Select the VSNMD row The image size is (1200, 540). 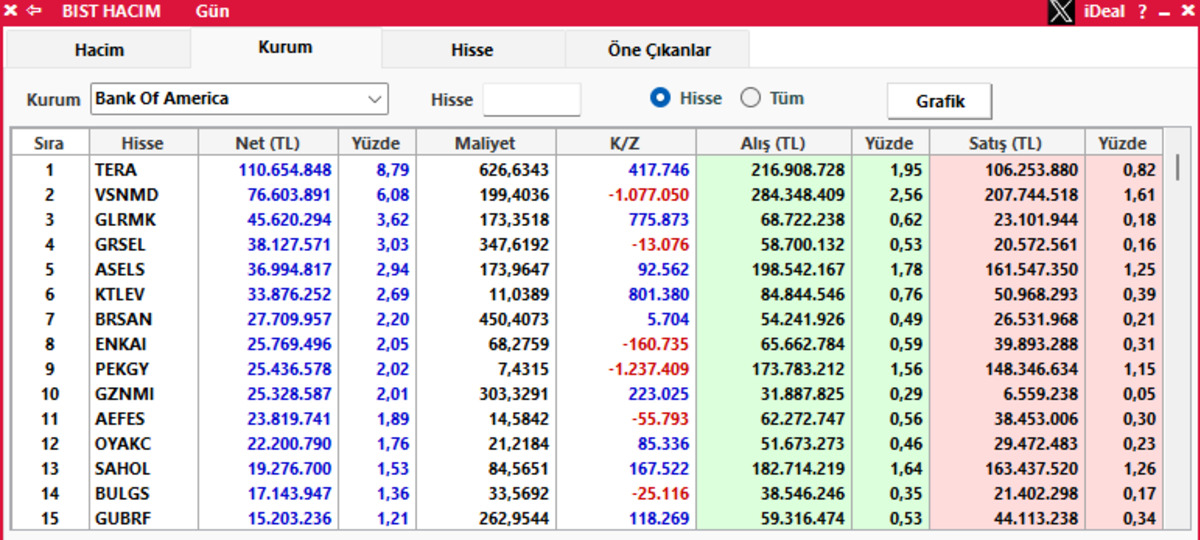tap(587, 195)
